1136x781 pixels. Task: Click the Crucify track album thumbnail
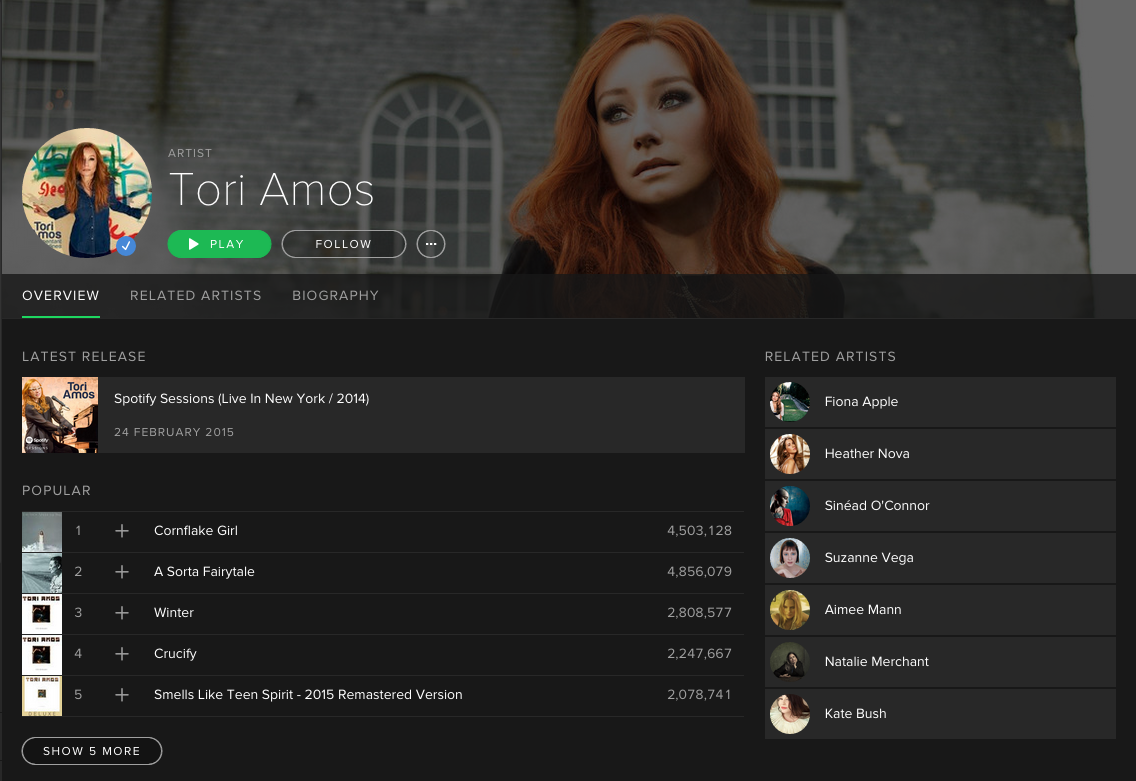42,655
